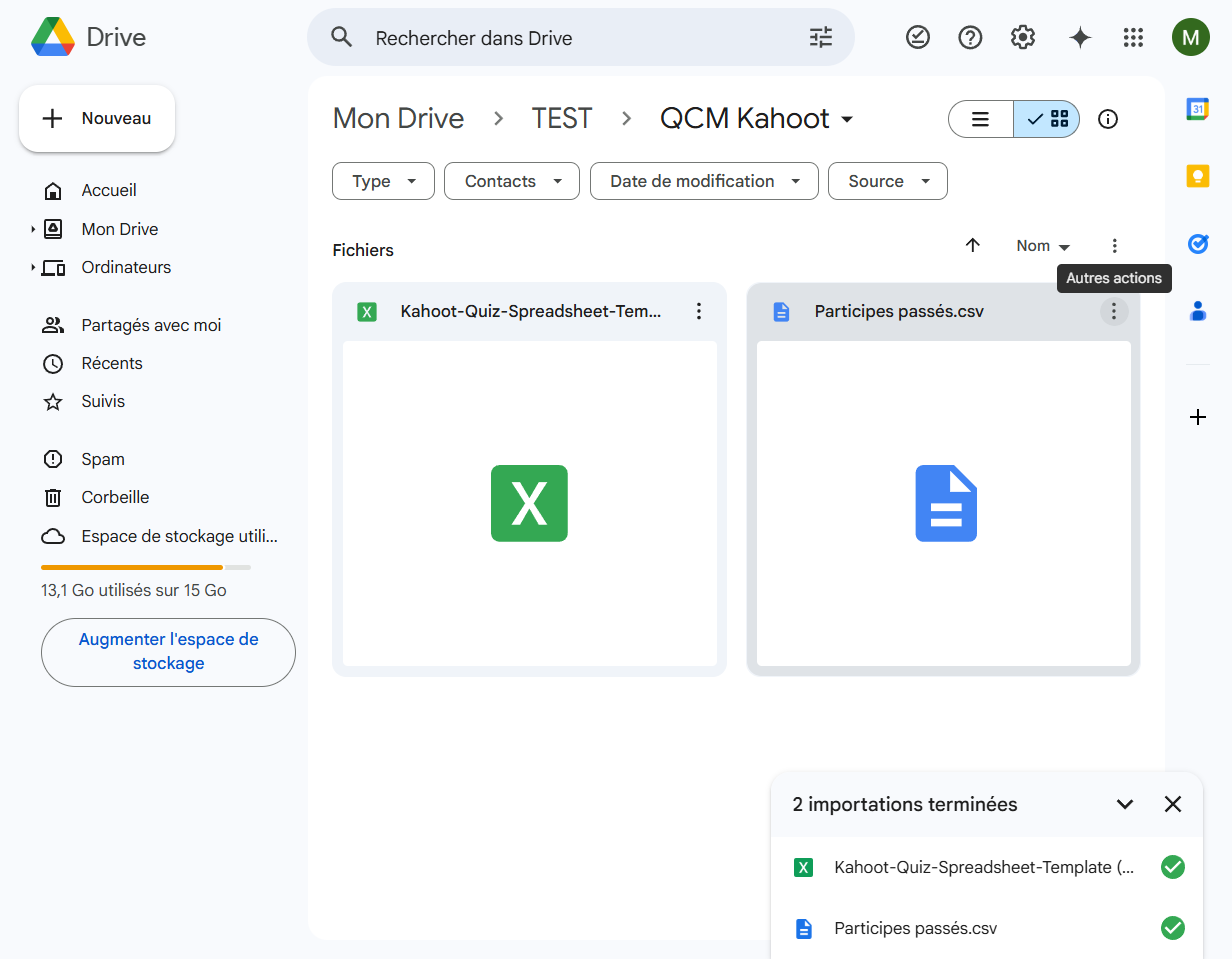Open list header three-dot menu
The image size is (1232, 959).
pyautogui.click(x=1115, y=245)
